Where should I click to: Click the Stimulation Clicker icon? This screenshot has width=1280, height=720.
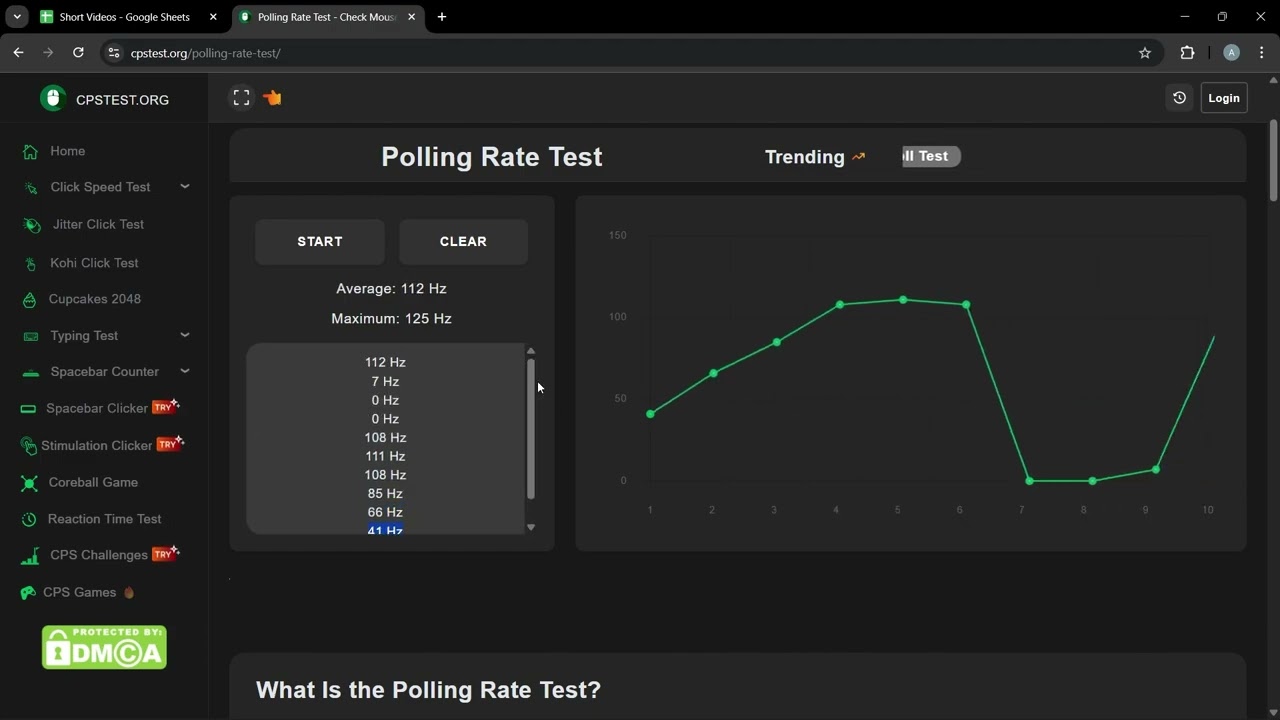click(x=28, y=446)
